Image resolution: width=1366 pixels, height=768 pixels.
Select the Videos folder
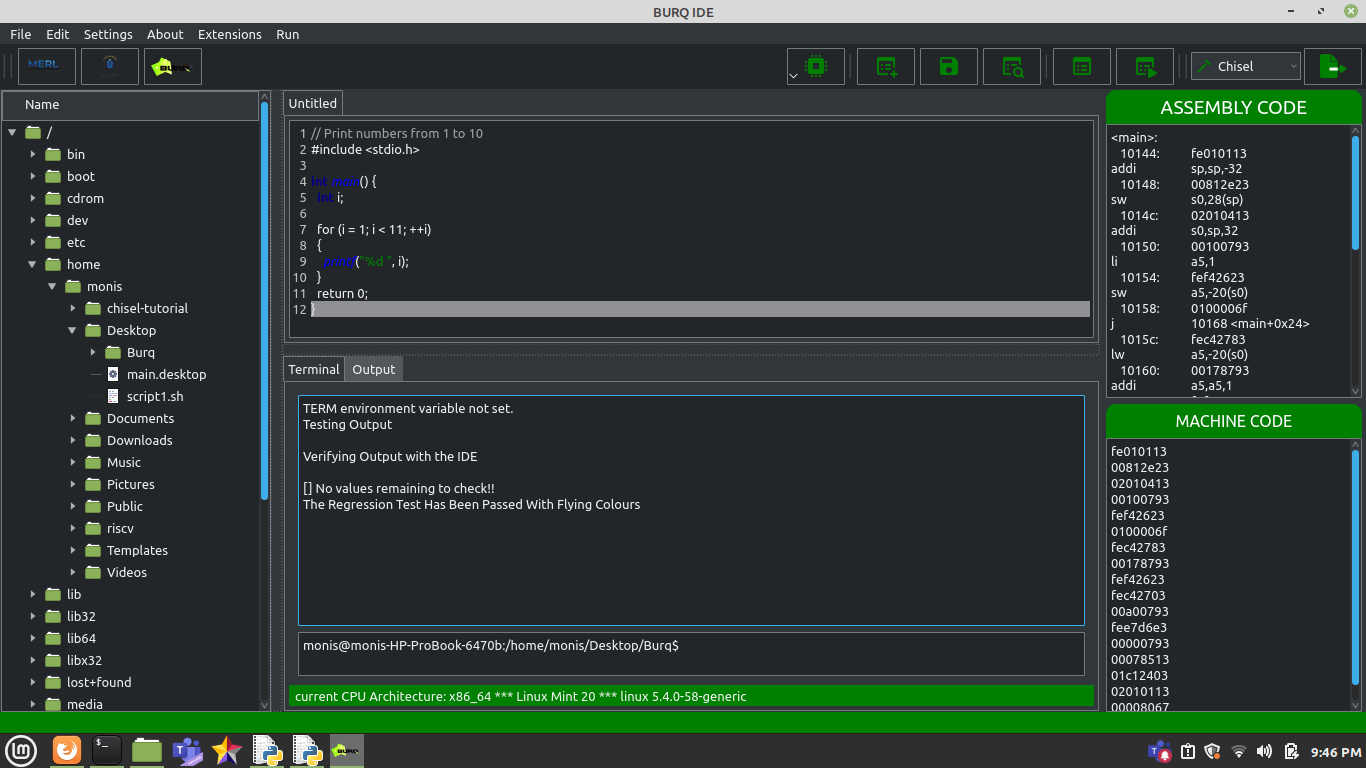pos(126,572)
